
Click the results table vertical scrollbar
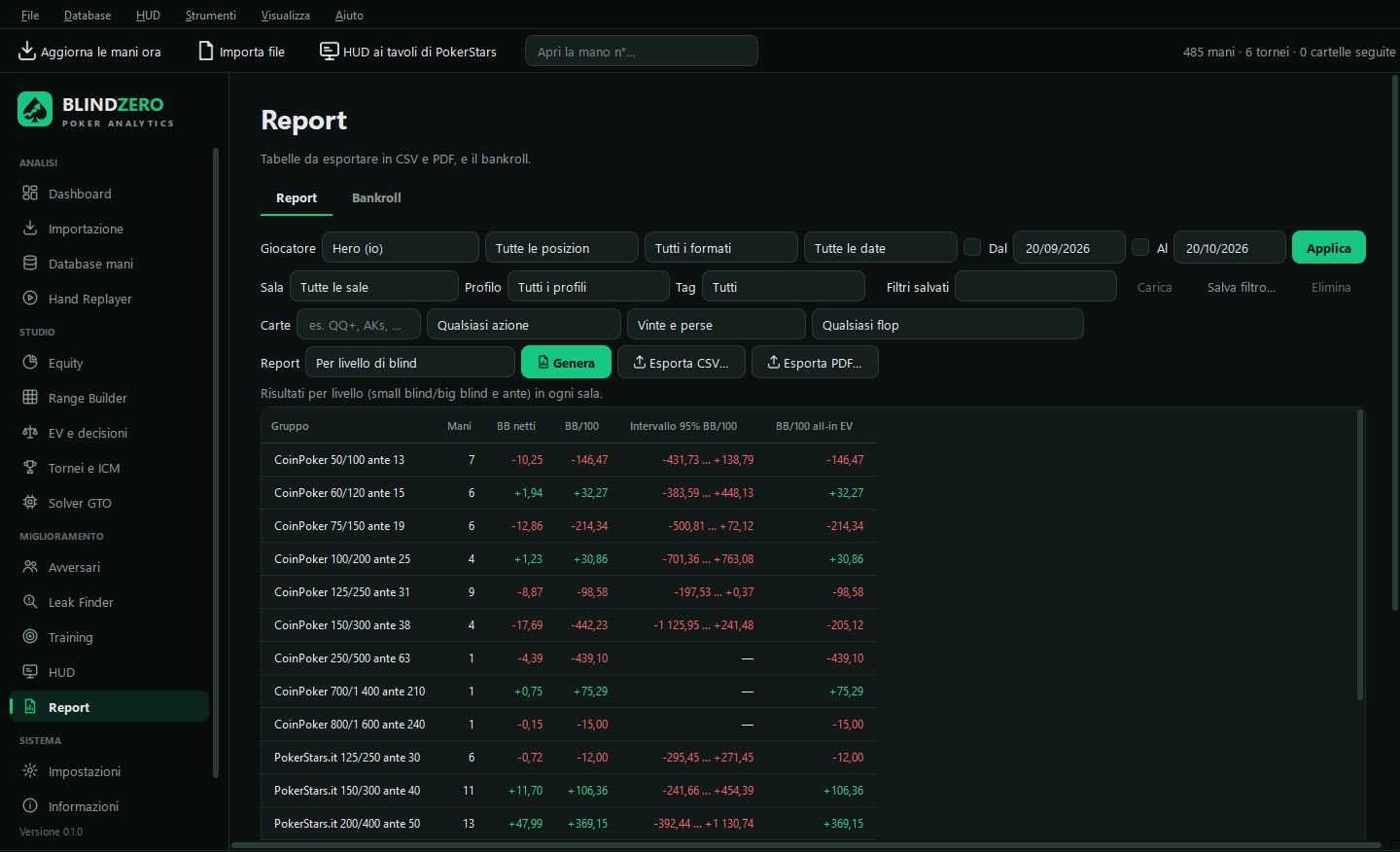(1360, 554)
